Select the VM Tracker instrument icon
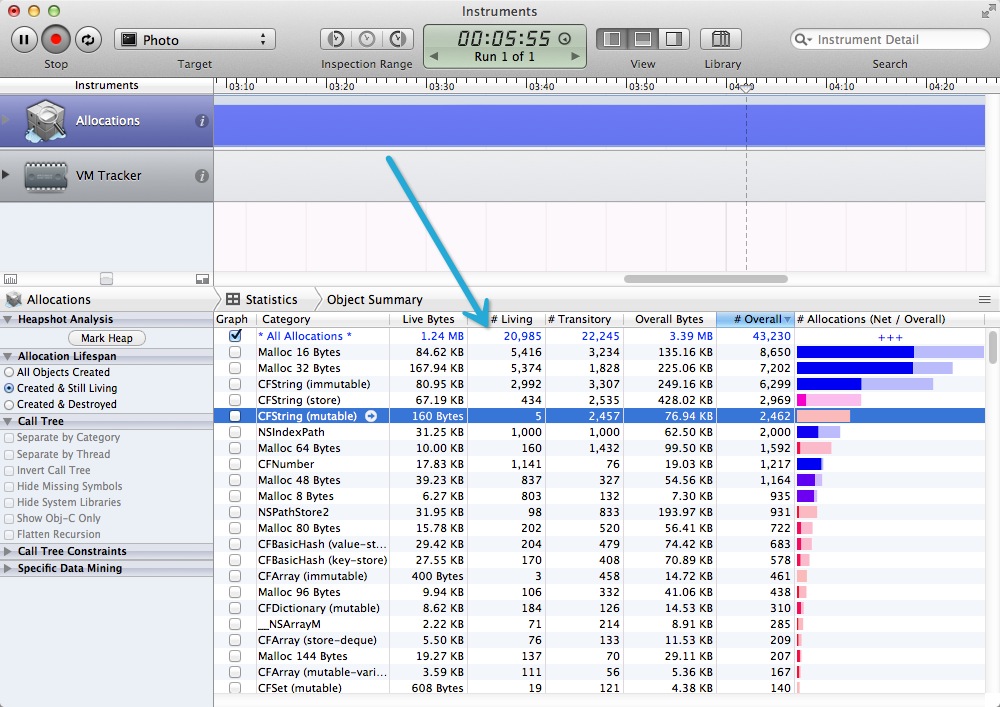 46,176
